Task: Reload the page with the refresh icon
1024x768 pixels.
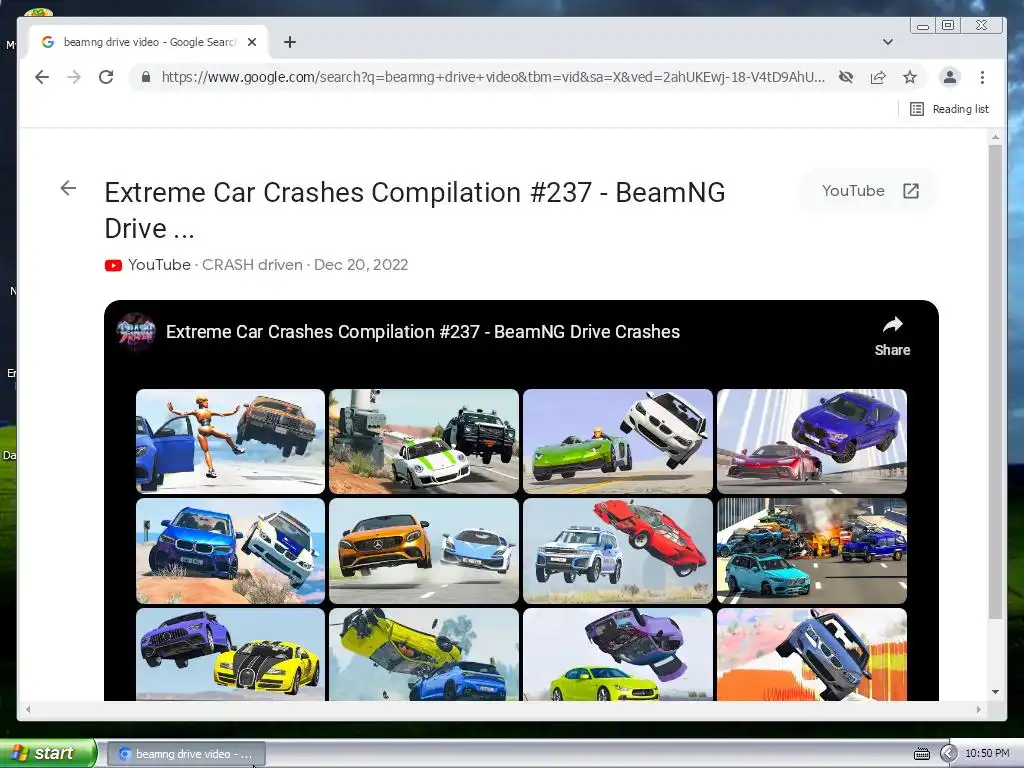Action: pos(106,77)
